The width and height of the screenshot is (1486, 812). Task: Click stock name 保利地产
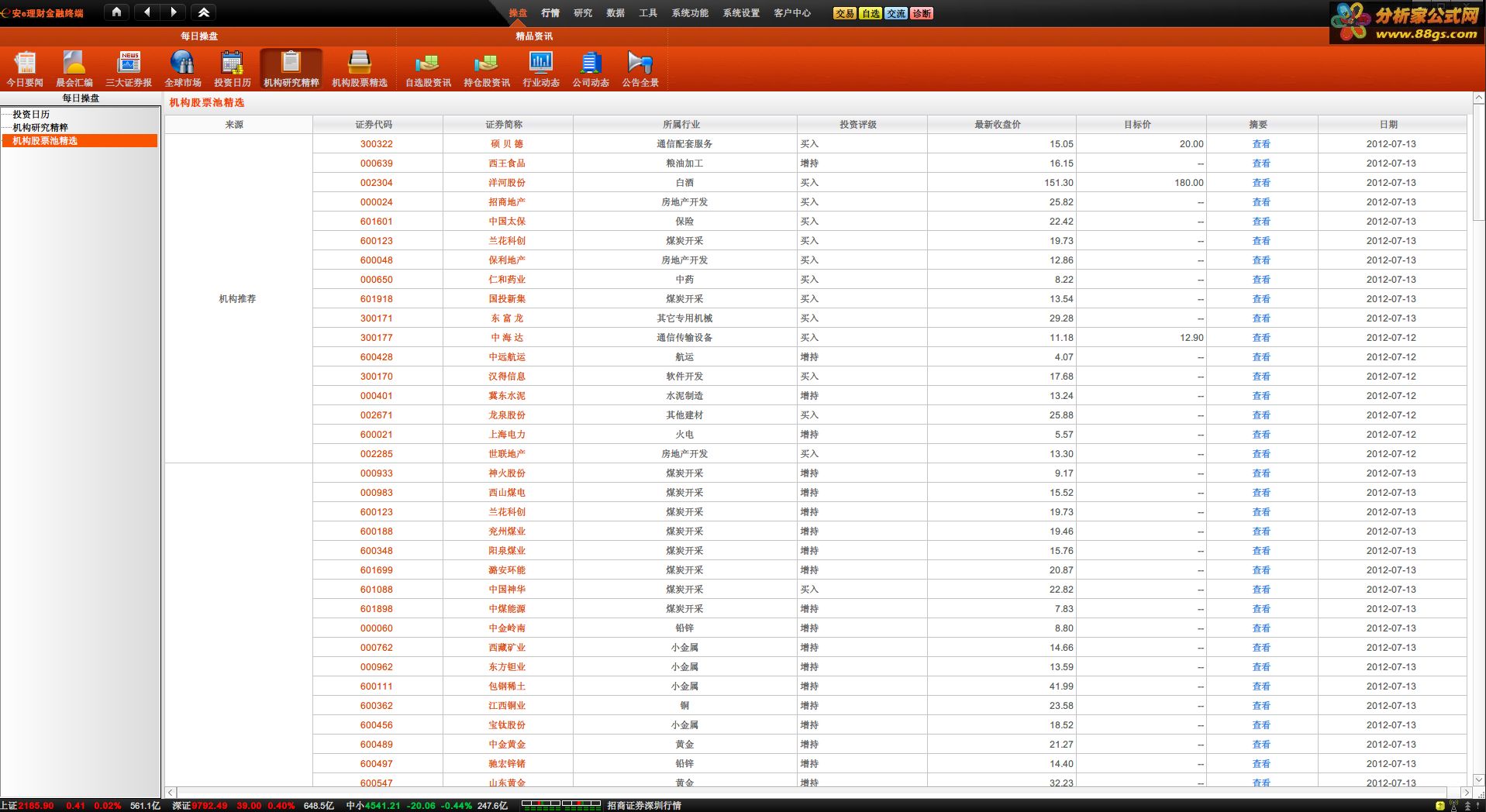pyautogui.click(x=507, y=260)
